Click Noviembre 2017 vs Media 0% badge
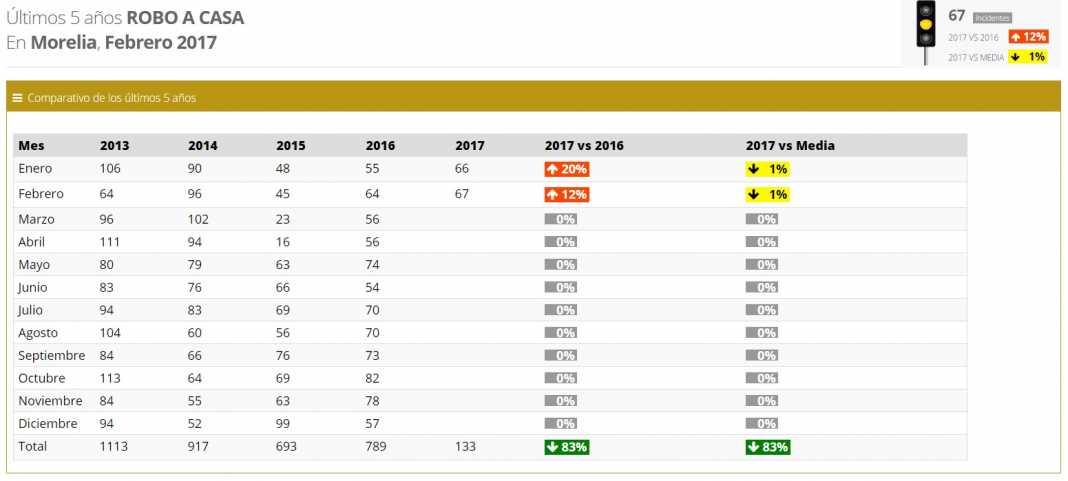This screenshot has height=481, width=1068. click(x=761, y=401)
